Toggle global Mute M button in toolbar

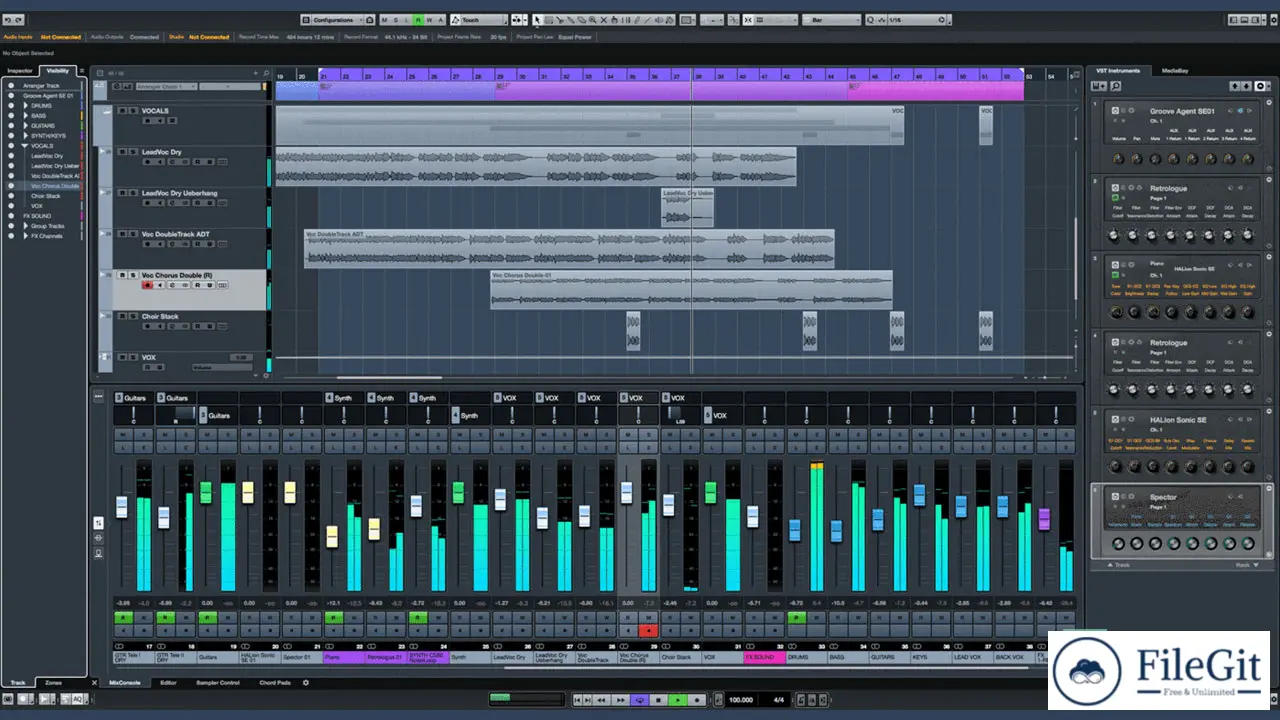click(384, 20)
